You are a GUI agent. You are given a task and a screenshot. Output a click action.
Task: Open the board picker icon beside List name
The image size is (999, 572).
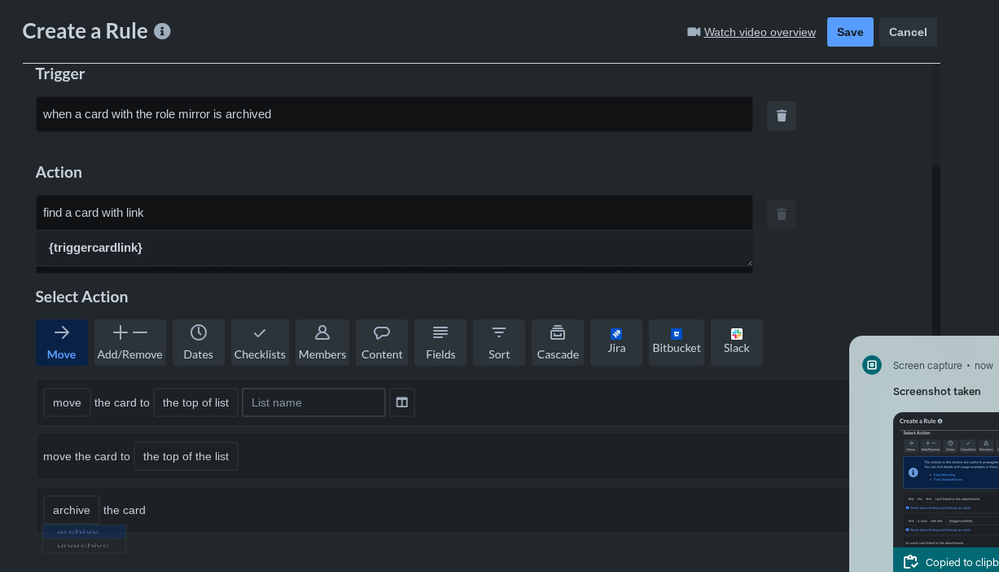coord(402,403)
